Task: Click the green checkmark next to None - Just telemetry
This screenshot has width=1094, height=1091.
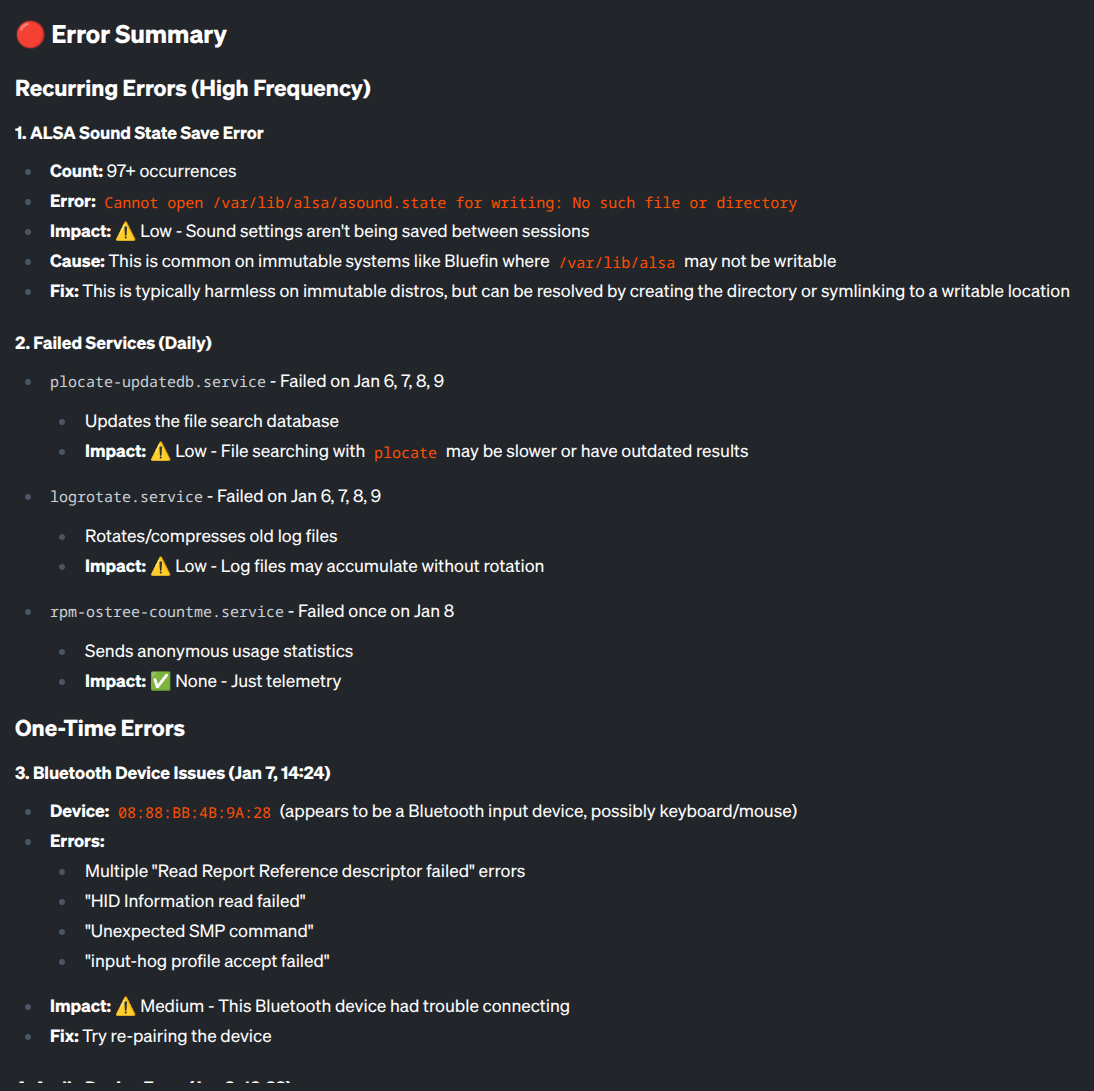Action: click(x=160, y=681)
